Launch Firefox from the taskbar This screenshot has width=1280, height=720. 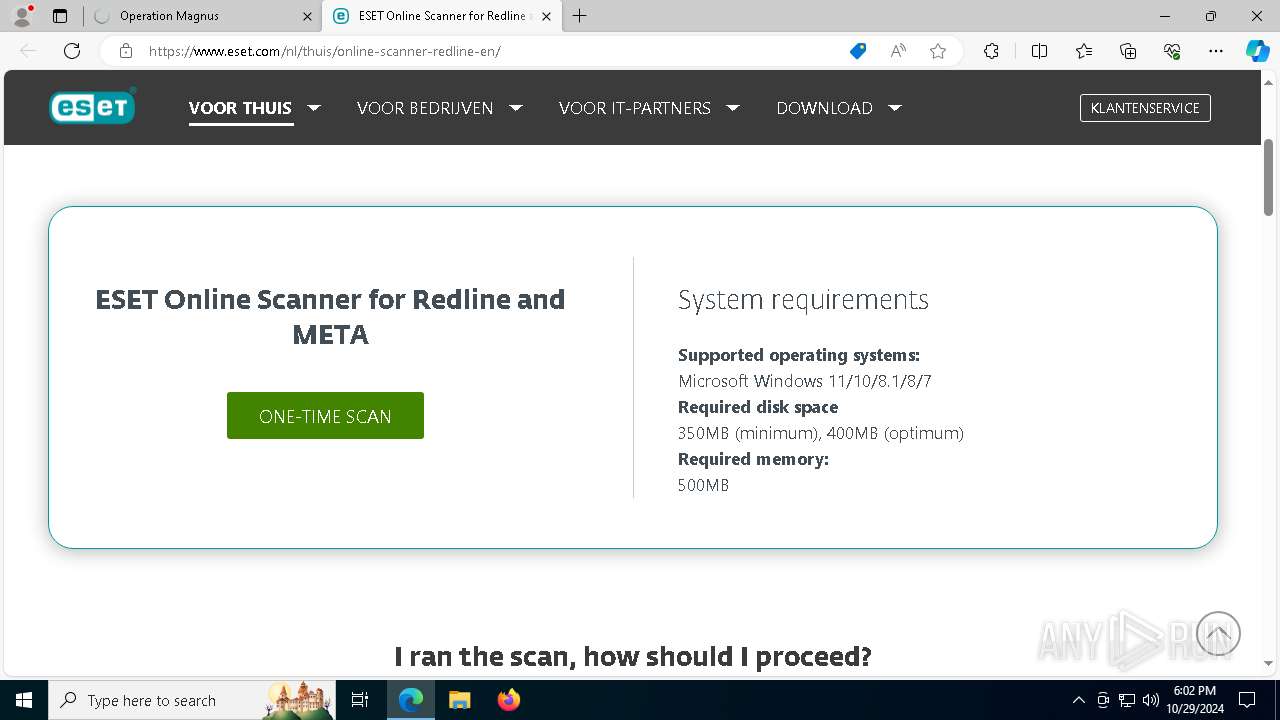(508, 700)
